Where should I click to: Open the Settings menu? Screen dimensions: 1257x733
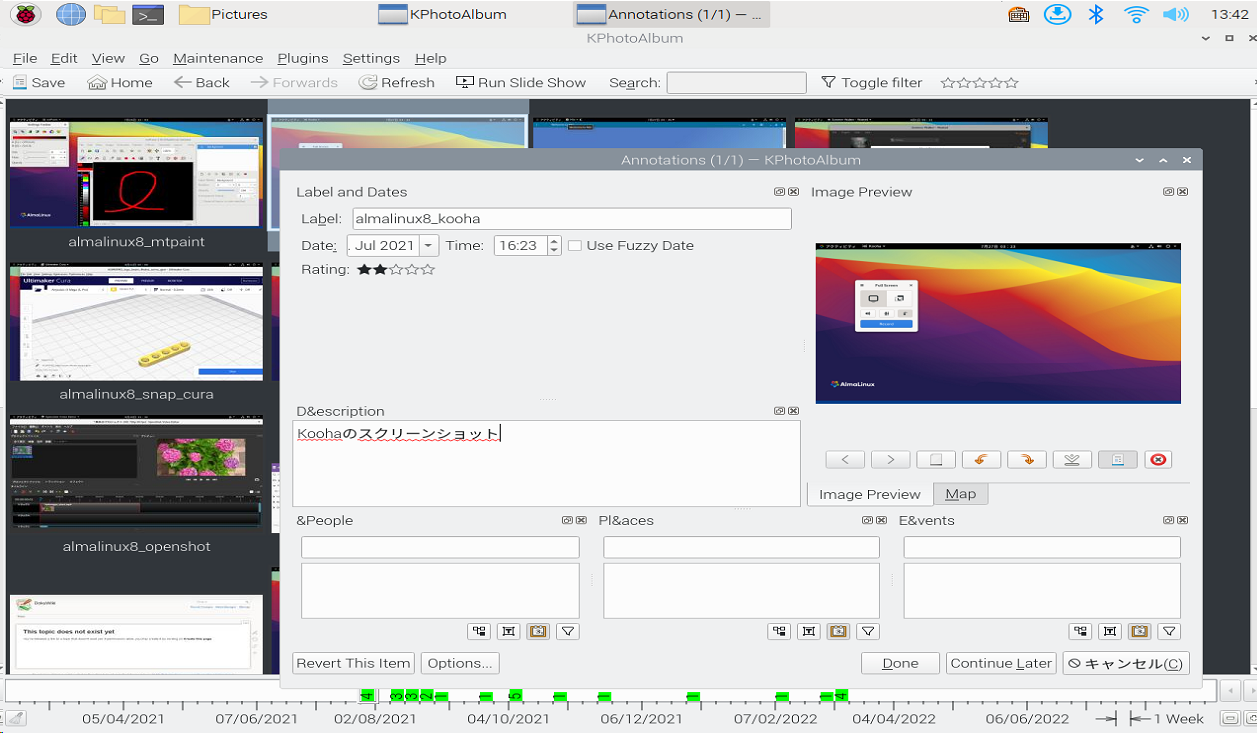click(x=371, y=58)
